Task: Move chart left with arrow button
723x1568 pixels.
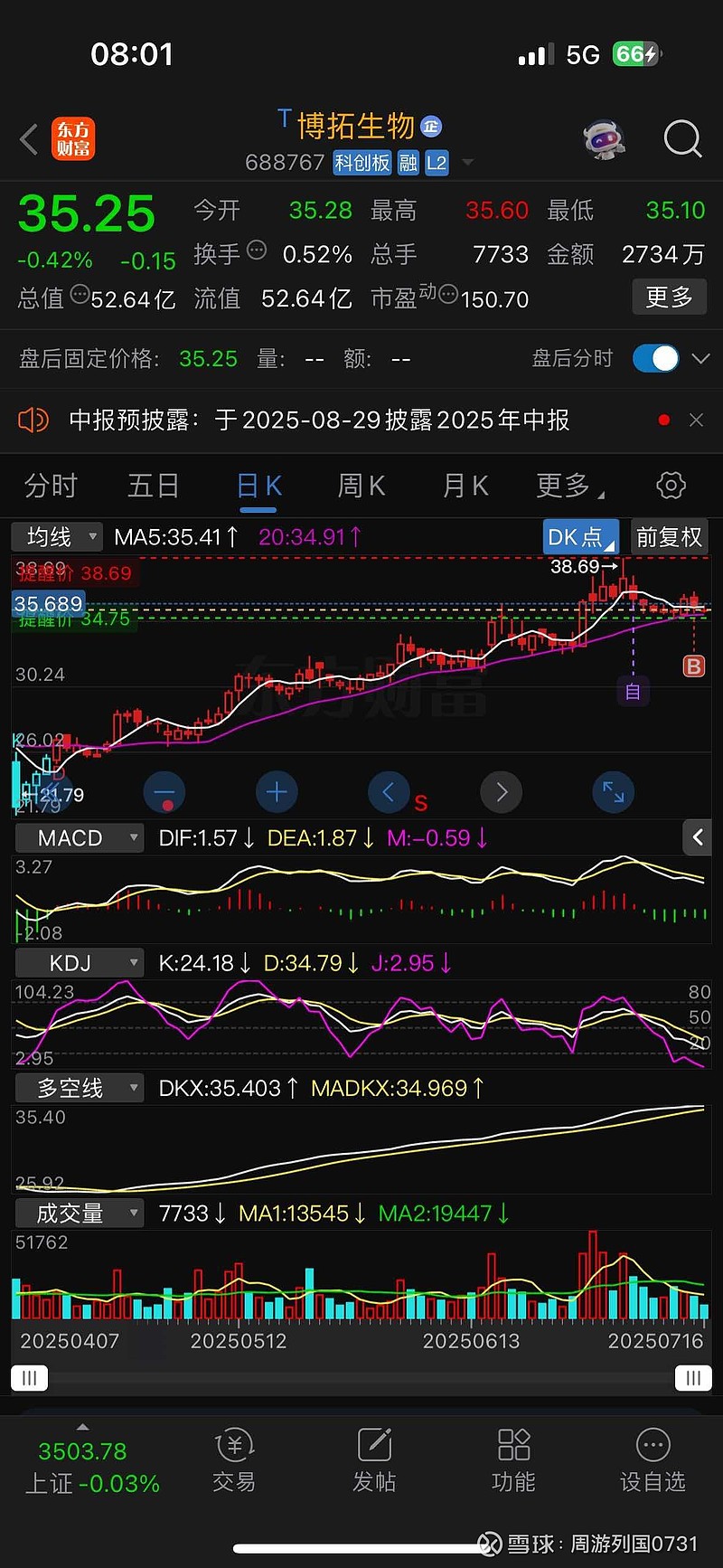Action: point(389,793)
